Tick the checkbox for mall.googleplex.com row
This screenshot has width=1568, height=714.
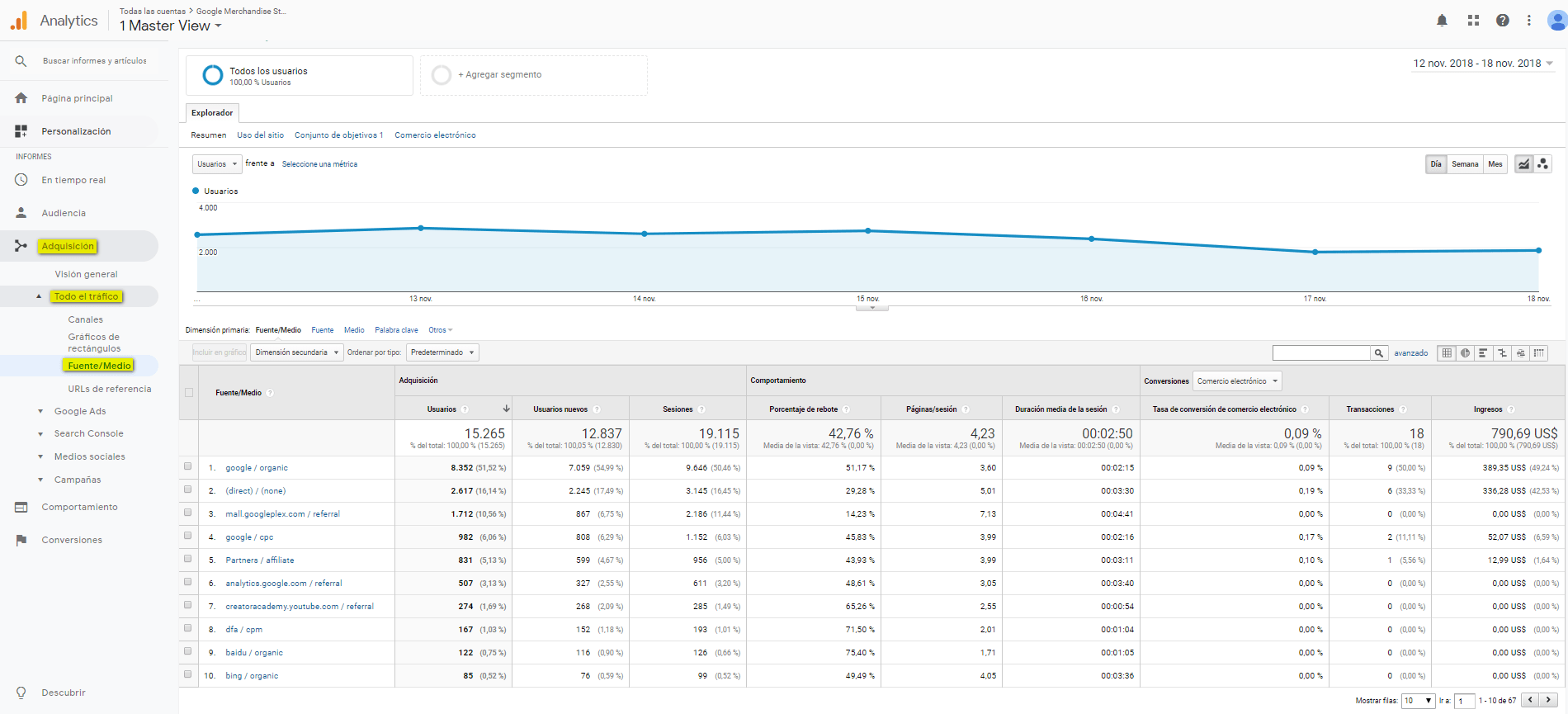coord(188,513)
